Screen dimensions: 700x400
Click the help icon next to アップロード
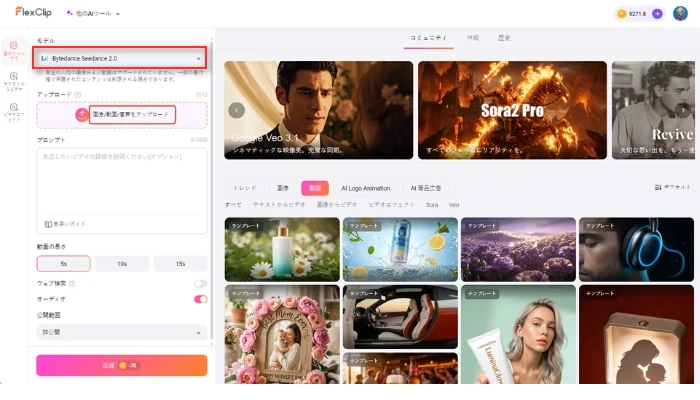[78, 95]
